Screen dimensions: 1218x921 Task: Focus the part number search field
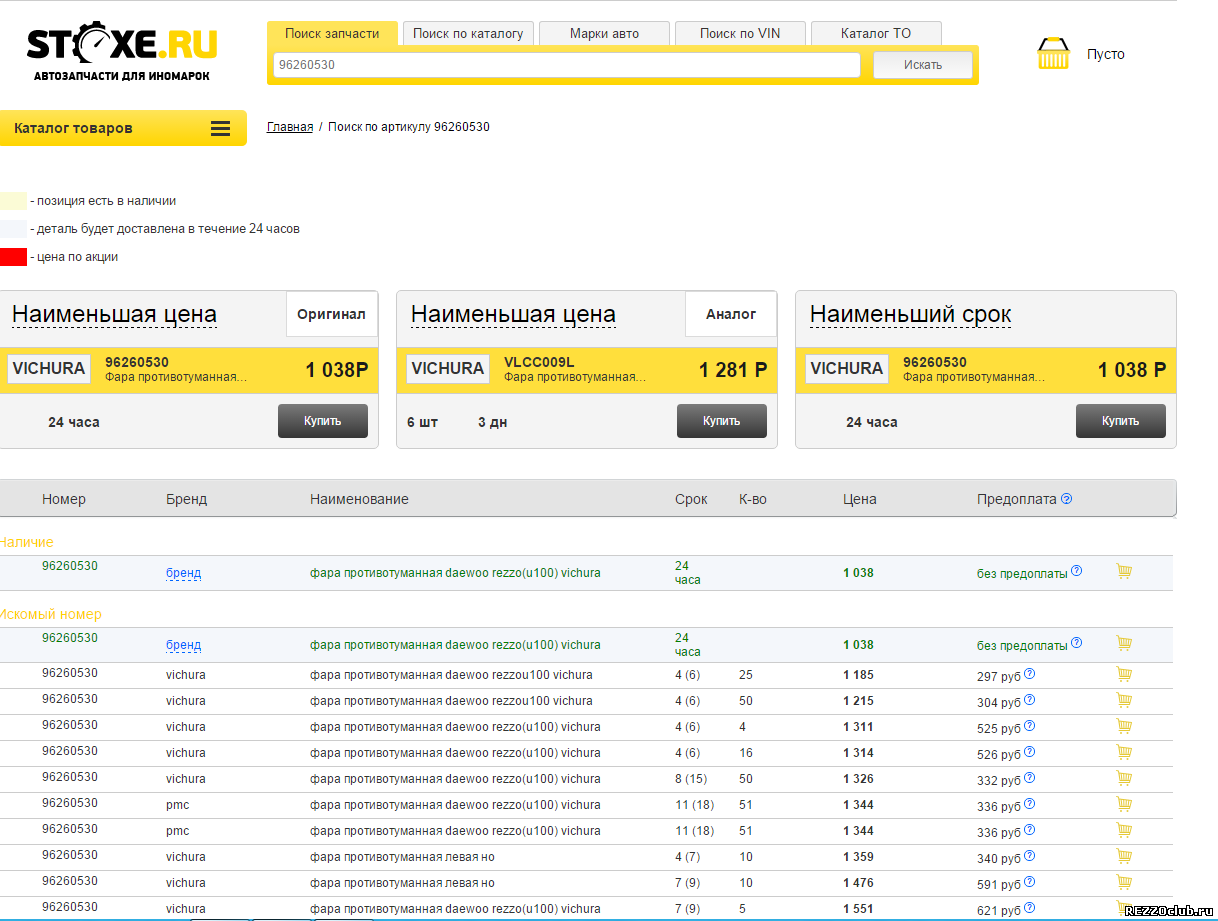[566, 65]
